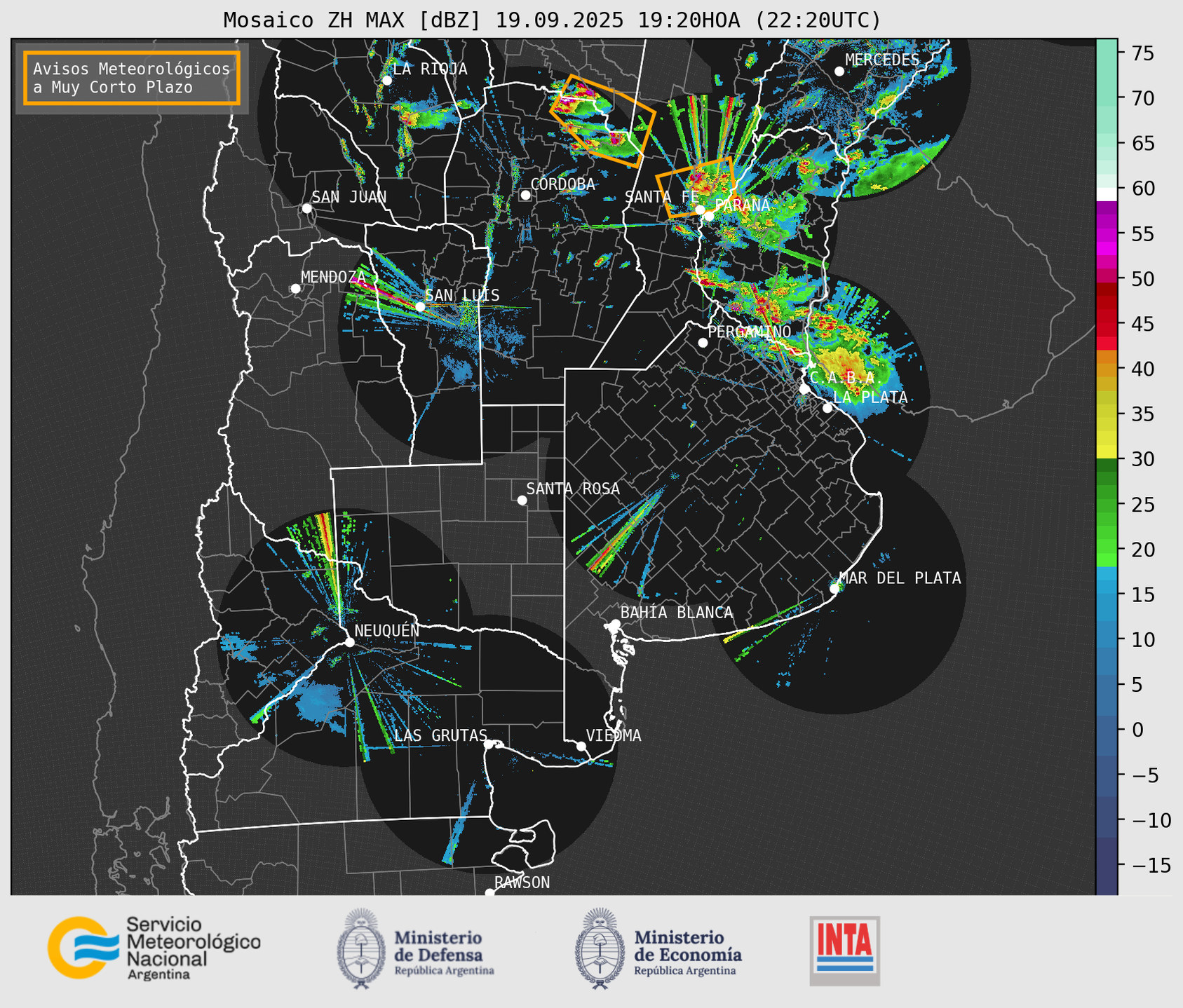Viewport: 1183px width, 1008px height.
Task: Click the PARANA city label
Action: tap(742, 205)
